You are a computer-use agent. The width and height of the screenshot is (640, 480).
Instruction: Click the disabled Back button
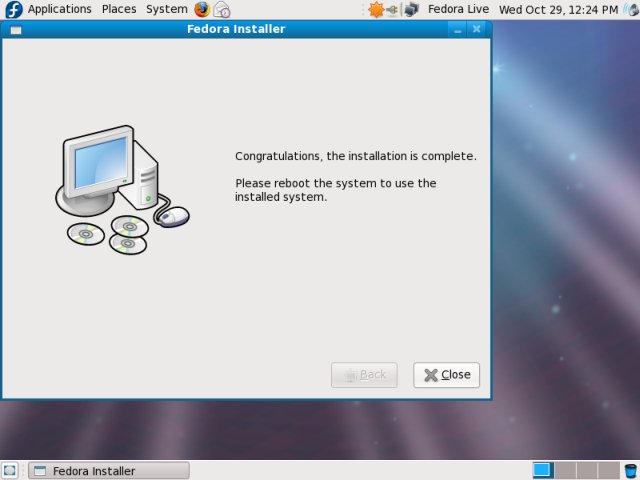point(364,375)
